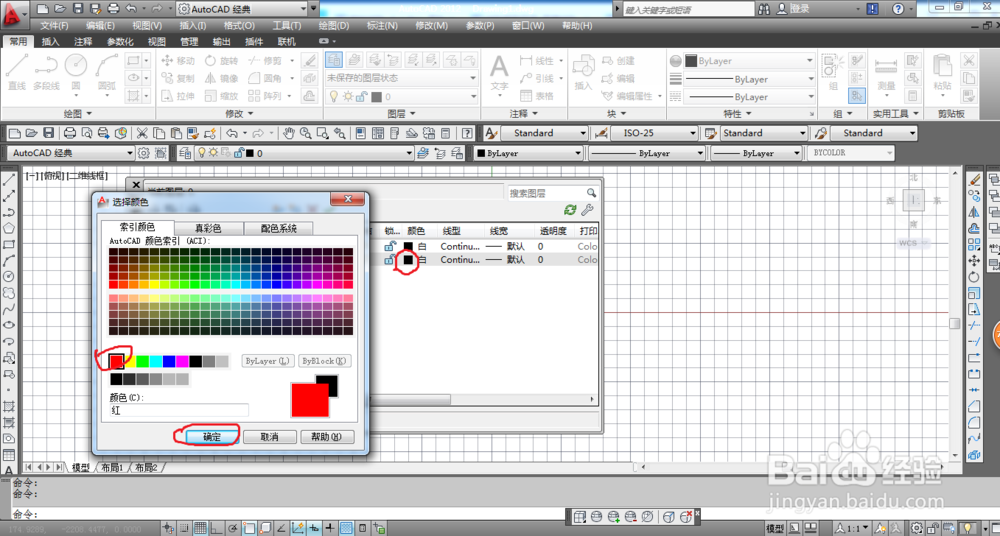Click the help question mark in standard toolbar

click(467, 133)
